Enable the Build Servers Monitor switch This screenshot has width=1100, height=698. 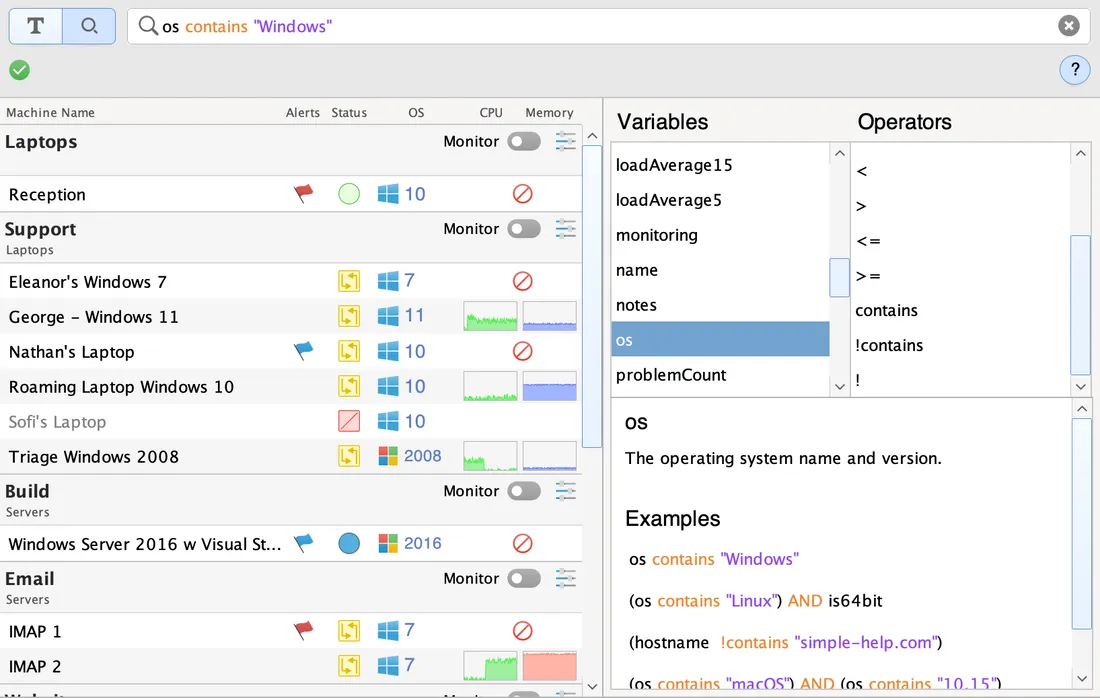point(523,491)
